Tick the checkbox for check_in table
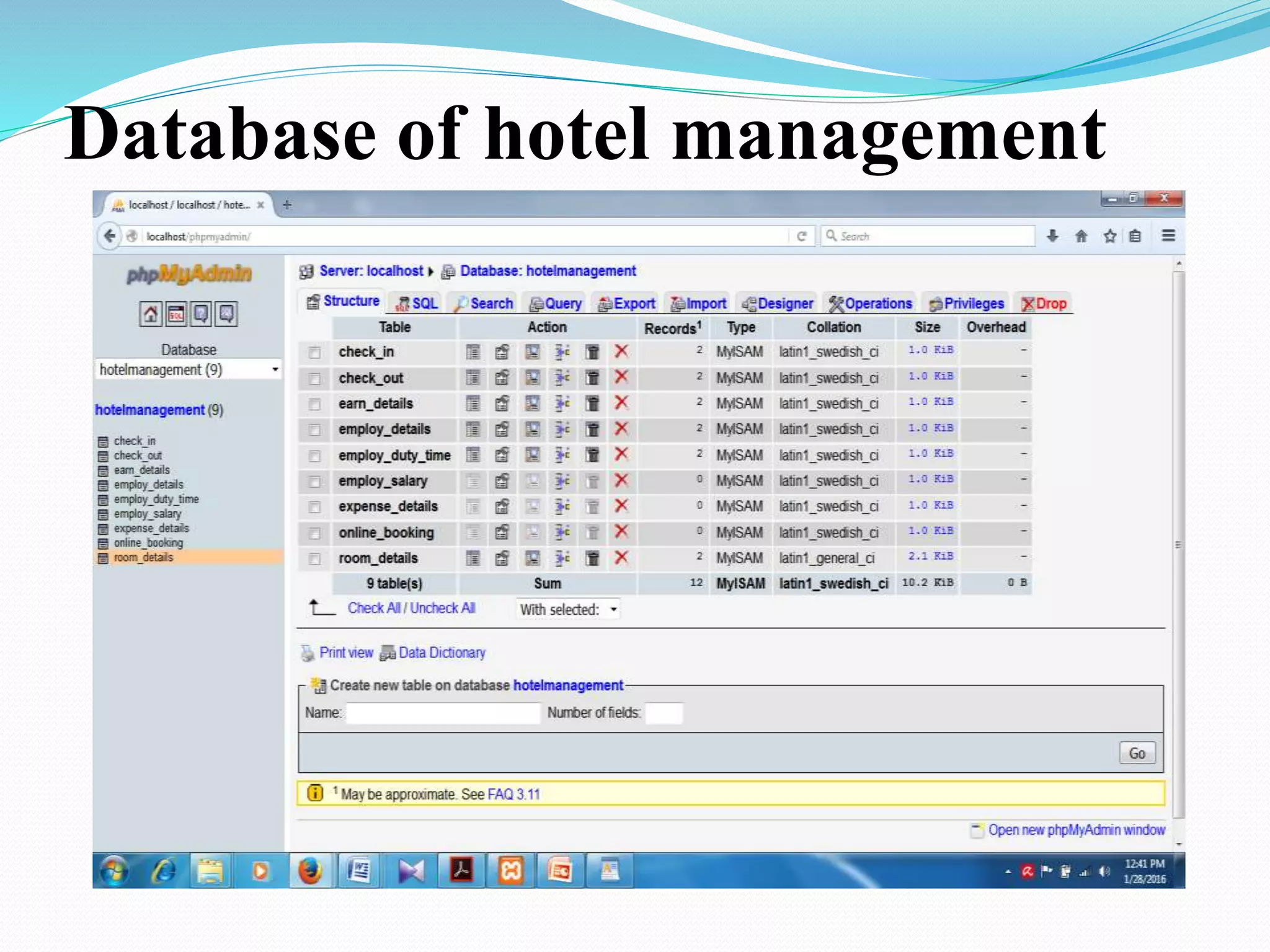The height and width of the screenshot is (952, 1270). pyautogui.click(x=315, y=353)
